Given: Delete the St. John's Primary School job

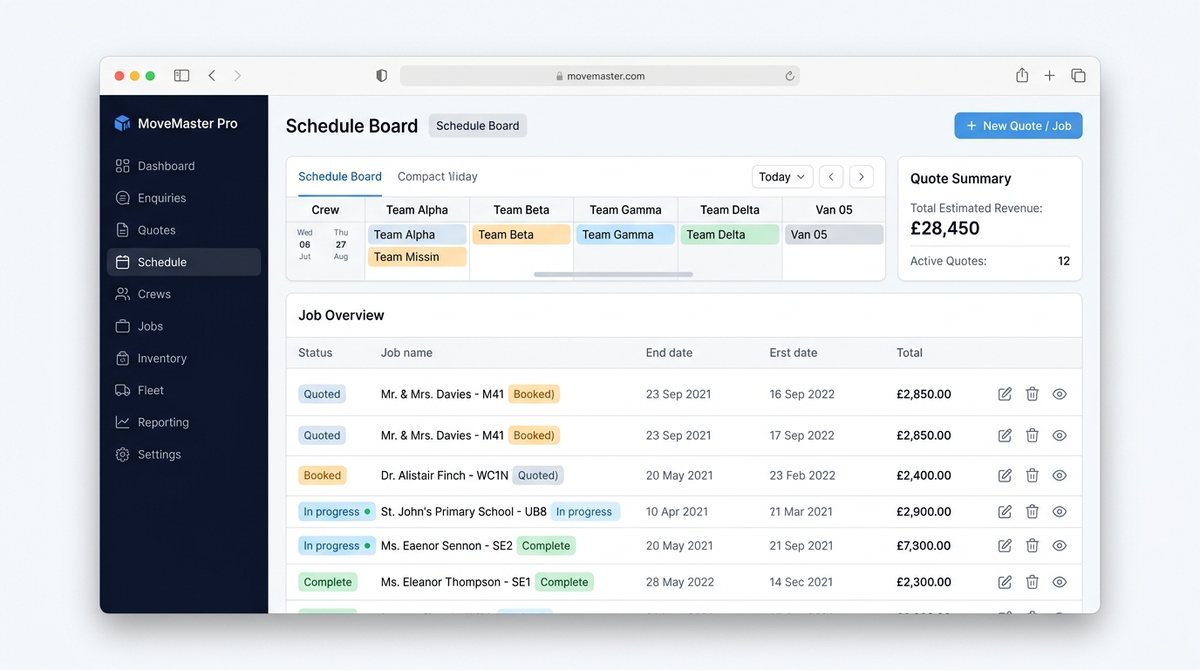Looking at the screenshot, I should click(x=1032, y=511).
